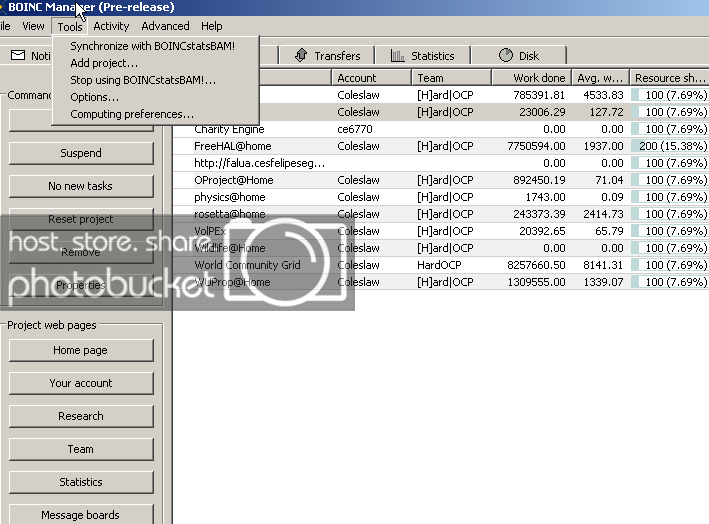Click the Transfers tab arrows icon
709x524 pixels.
pyautogui.click(x=300, y=56)
